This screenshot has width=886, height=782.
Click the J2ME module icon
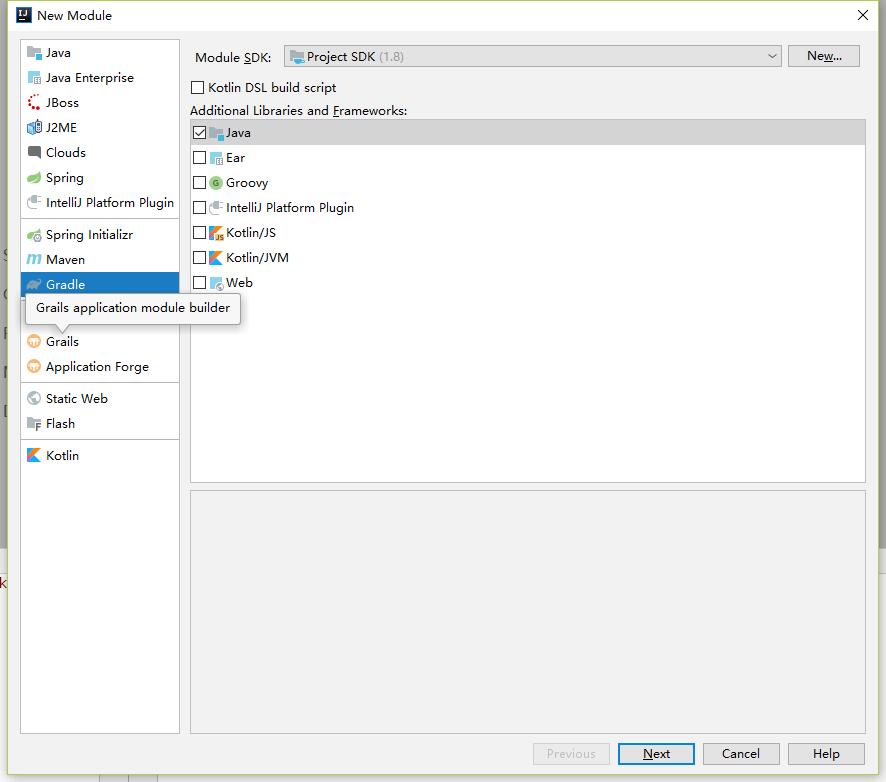tap(34, 127)
